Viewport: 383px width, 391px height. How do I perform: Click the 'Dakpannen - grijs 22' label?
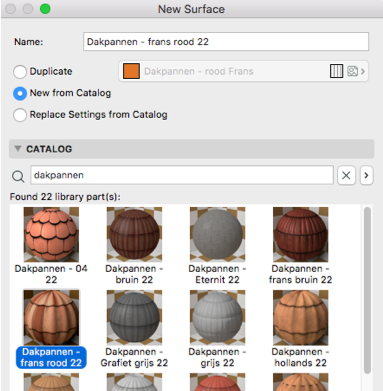[217, 357]
